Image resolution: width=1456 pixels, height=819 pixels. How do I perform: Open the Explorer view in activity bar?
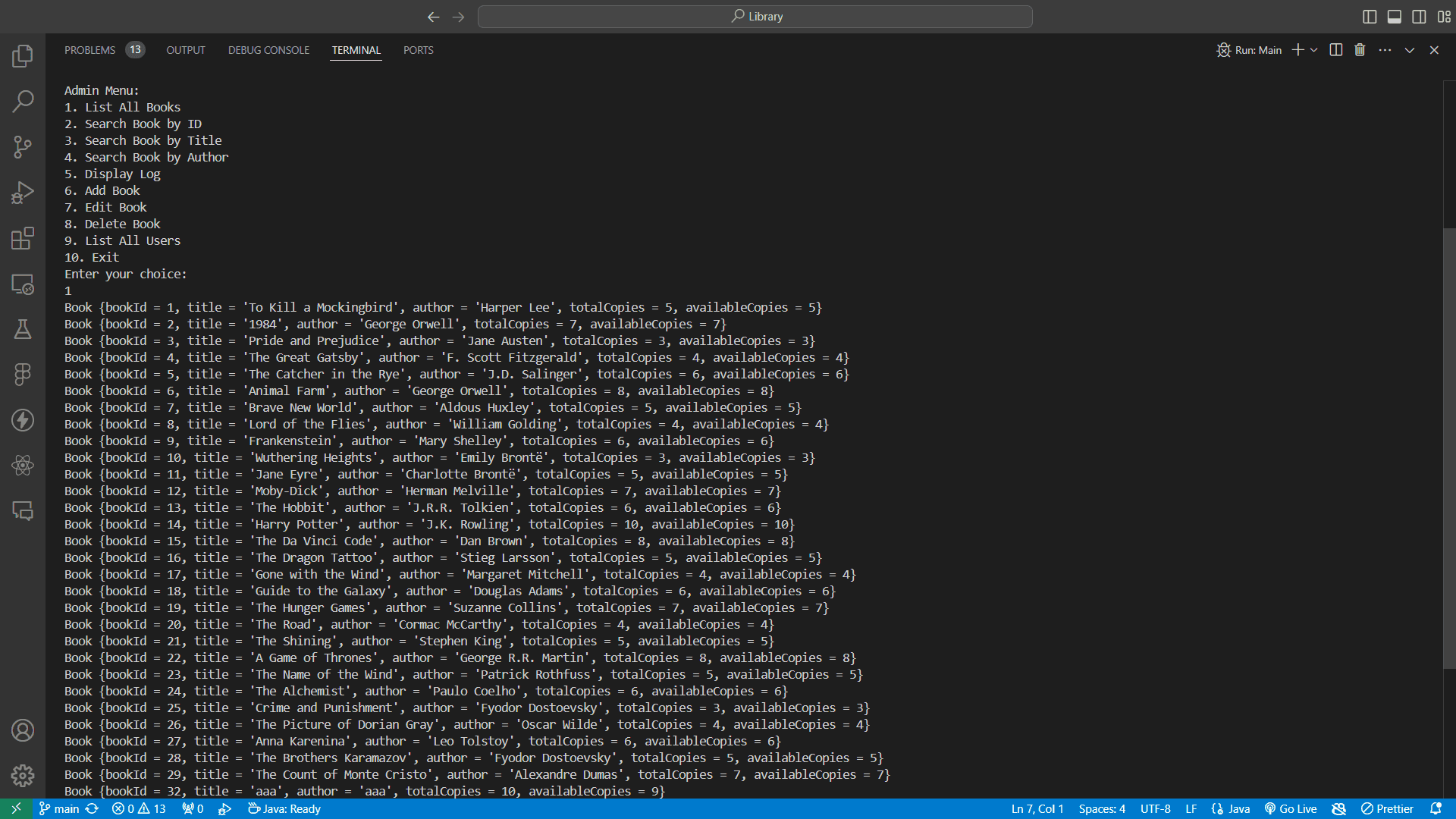click(x=23, y=55)
